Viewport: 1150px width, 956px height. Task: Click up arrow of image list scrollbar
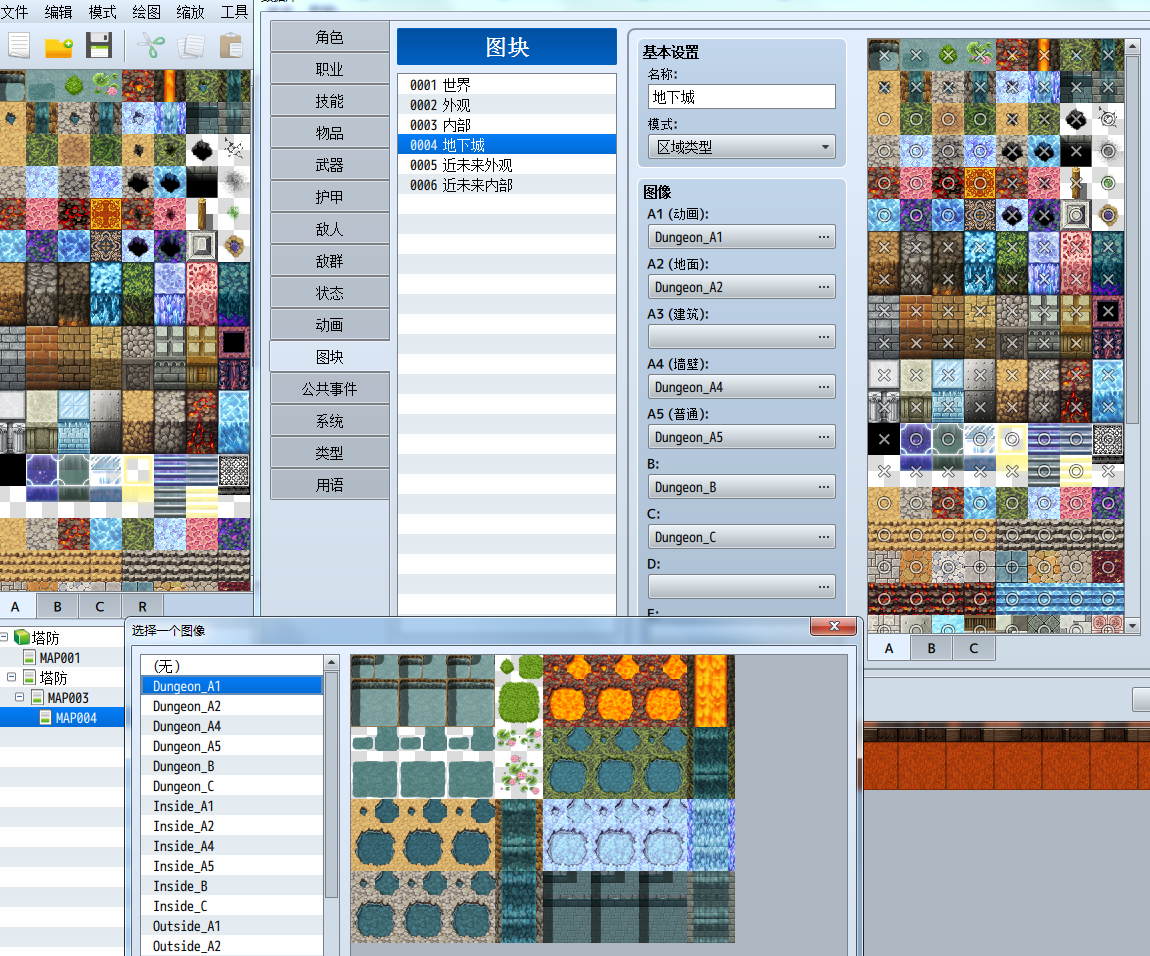tap(331, 663)
